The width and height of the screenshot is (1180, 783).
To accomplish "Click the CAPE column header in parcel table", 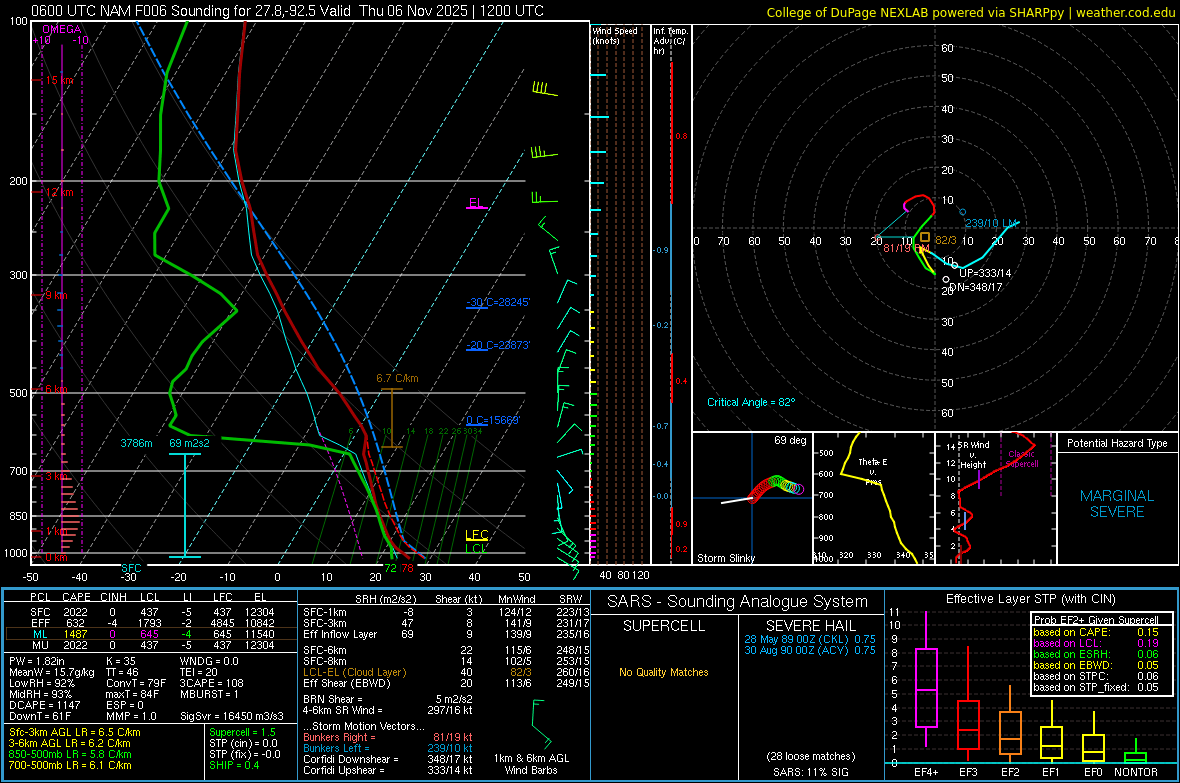I will (x=76, y=597).
